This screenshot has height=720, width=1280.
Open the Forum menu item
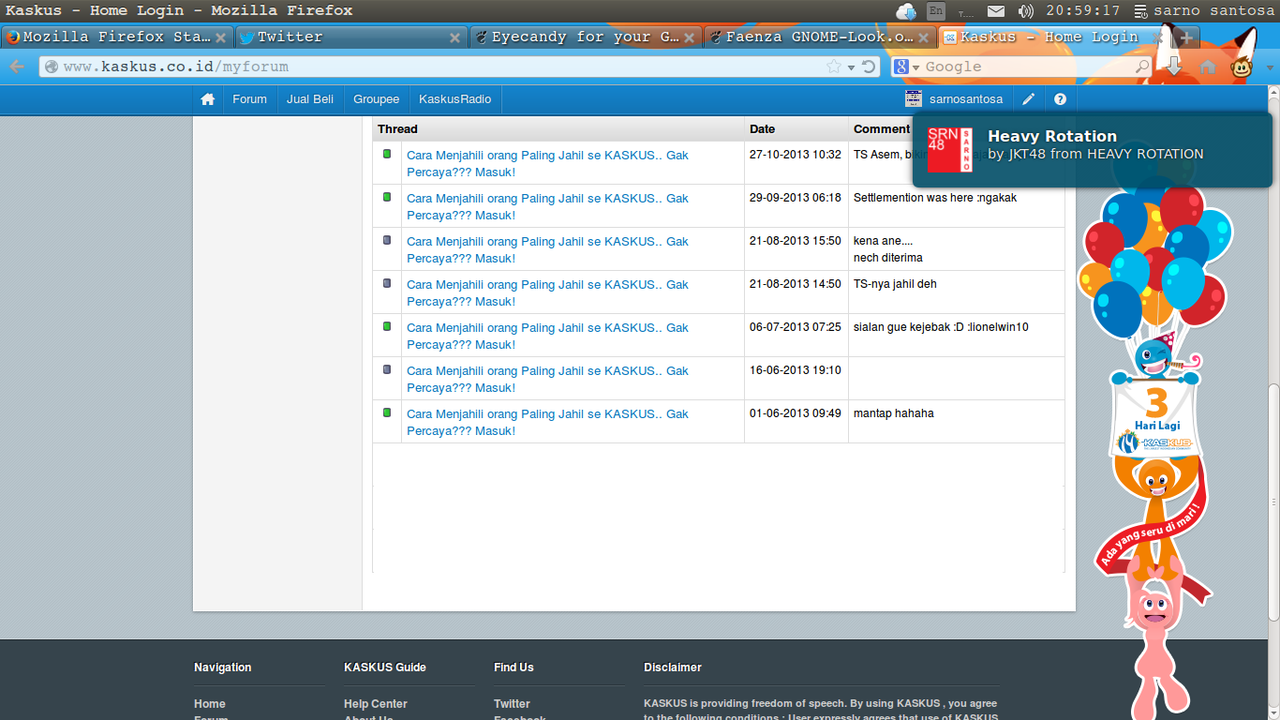pyautogui.click(x=250, y=99)
